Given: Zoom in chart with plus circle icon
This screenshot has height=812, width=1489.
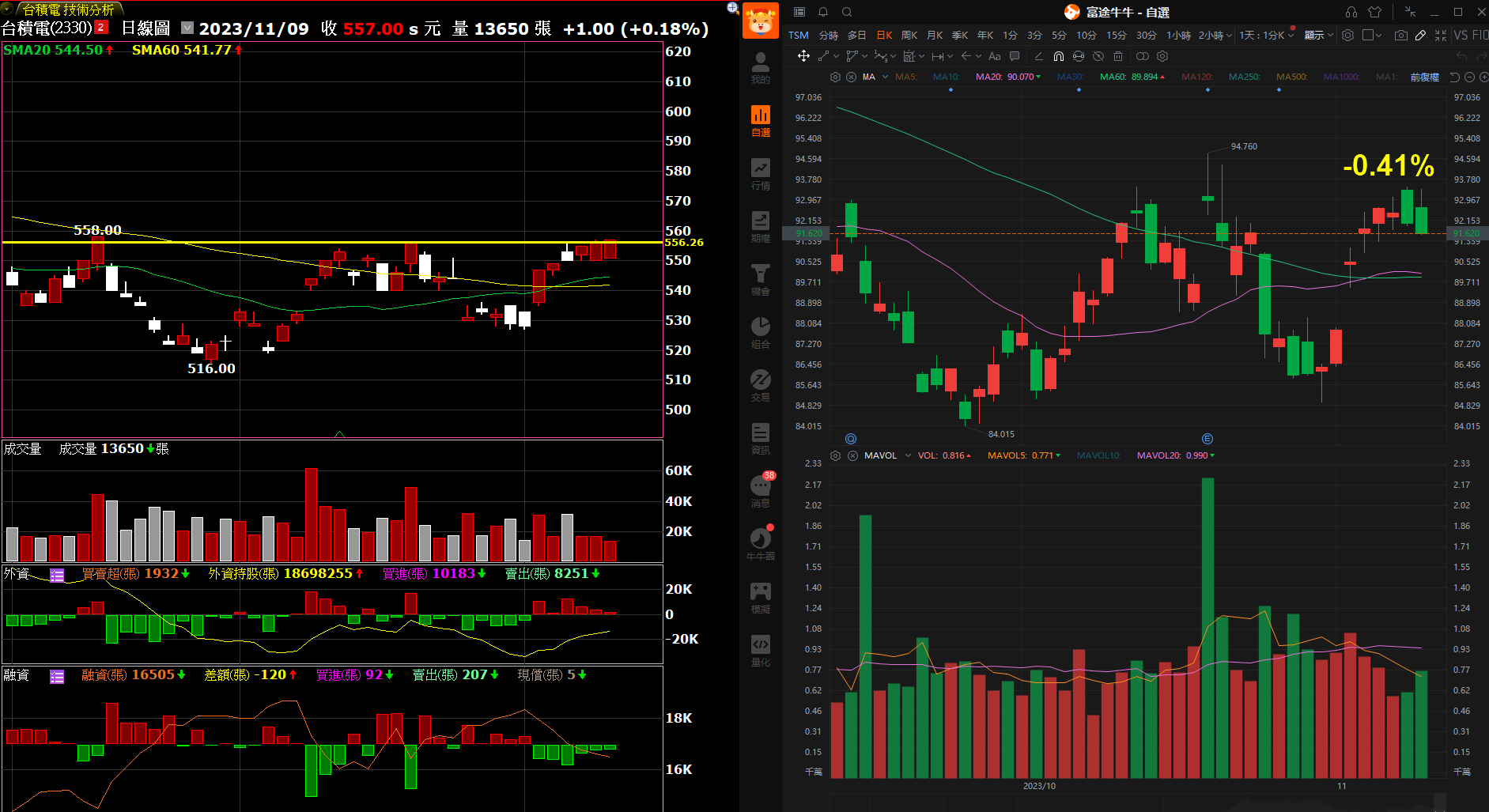Looking at the screenshot, I should (x=1484, y=77).
